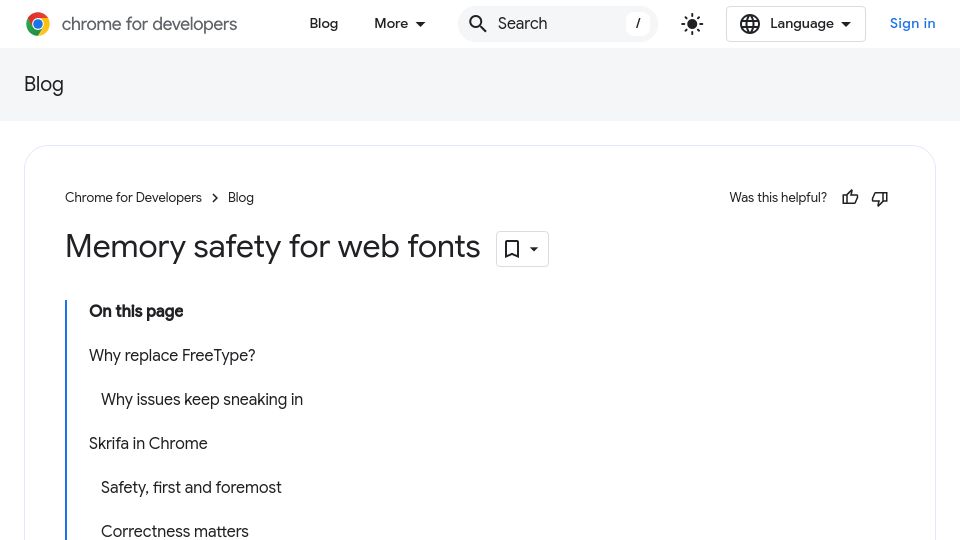The height and width of the screenshot is (540, 960).
Task: Open the Language dropdown
Action: (796, 24)
